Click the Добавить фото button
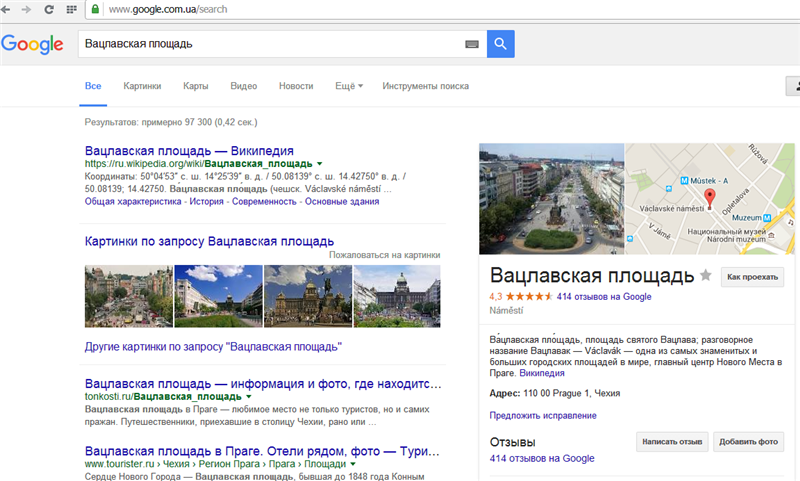800x481 pixels. coord(748,442)
